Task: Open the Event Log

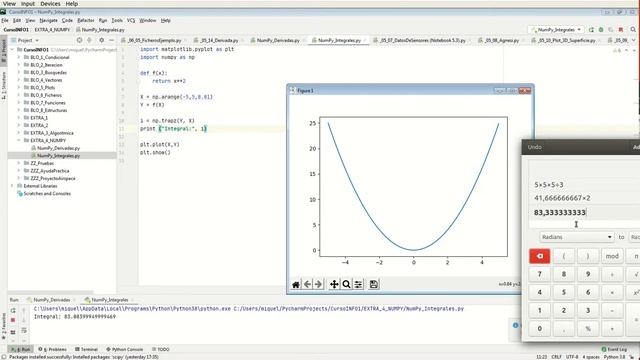Action: (614, 349)
